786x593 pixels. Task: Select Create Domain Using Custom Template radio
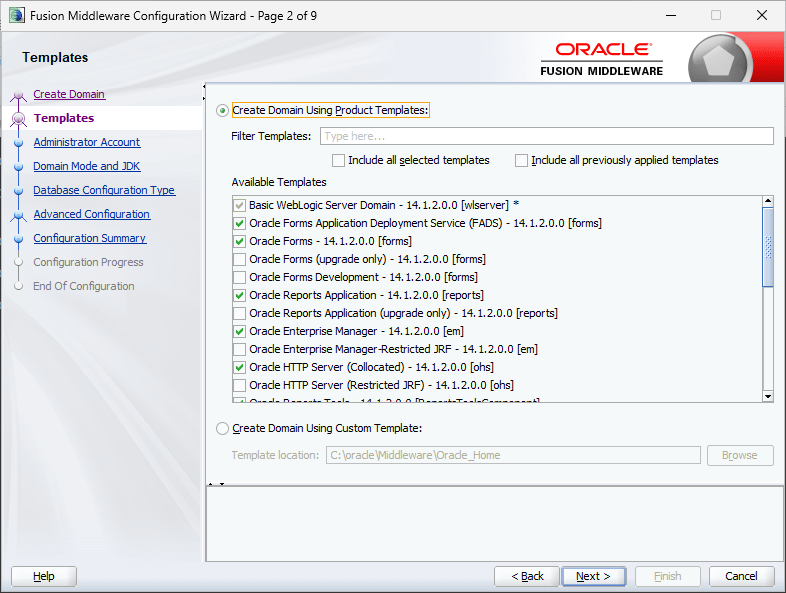pos(223,429)
